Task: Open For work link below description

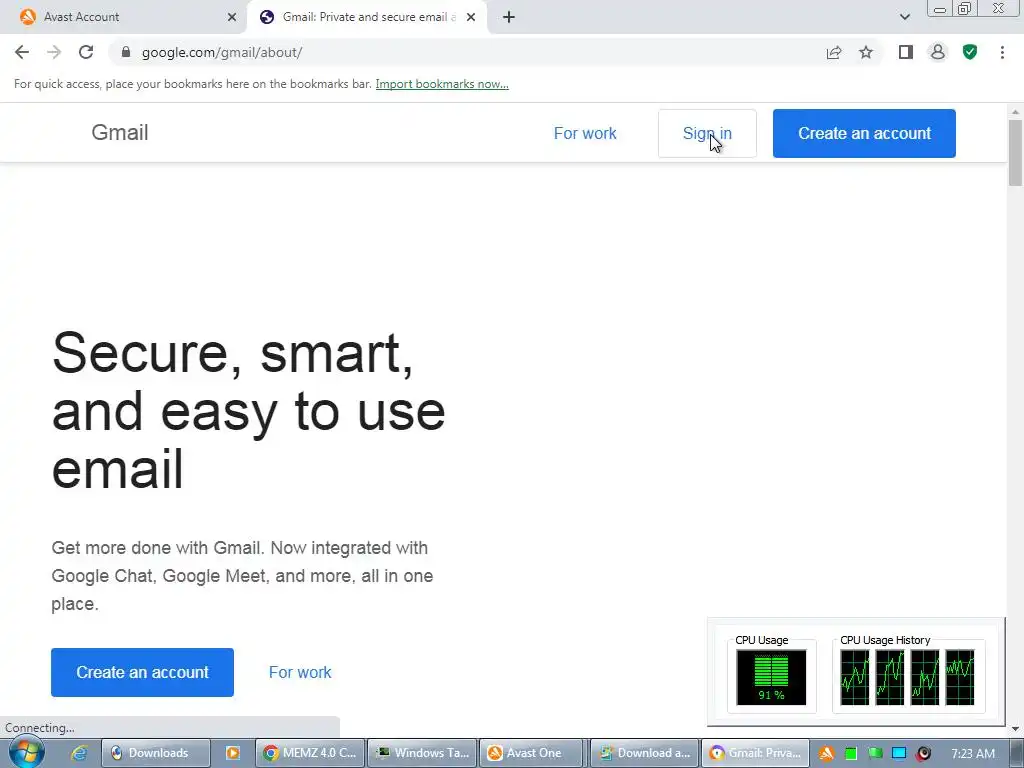Action: pos(300,672)
